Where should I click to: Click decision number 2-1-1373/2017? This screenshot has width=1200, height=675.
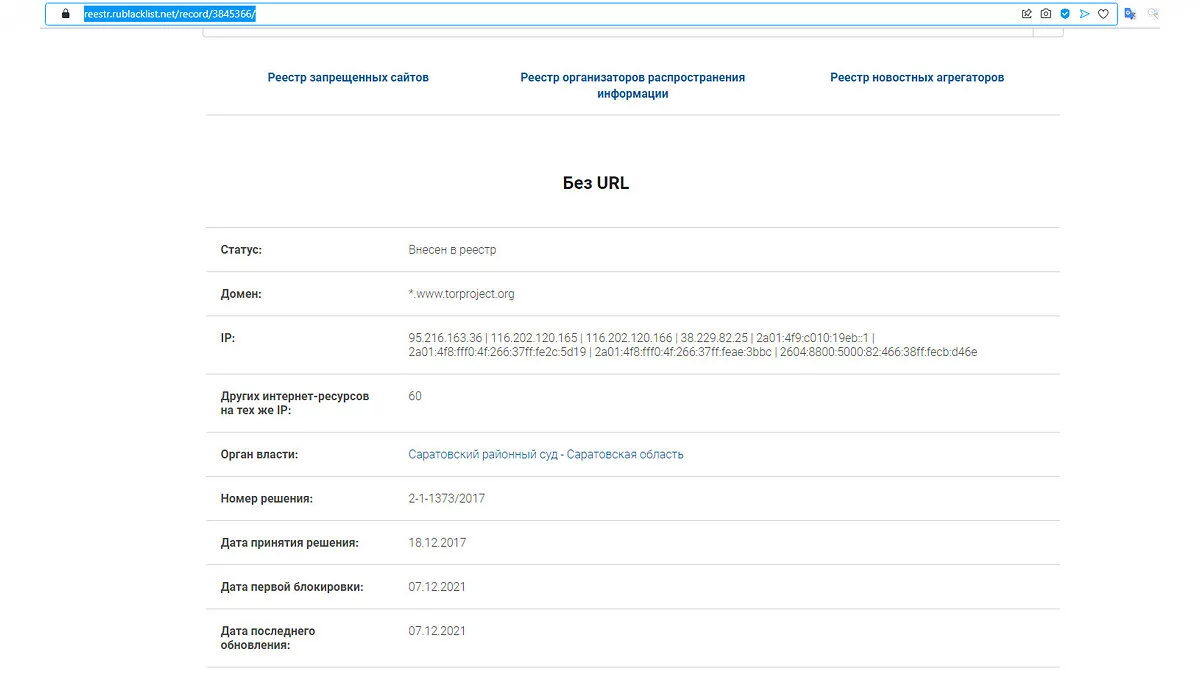tap(447, 498)
